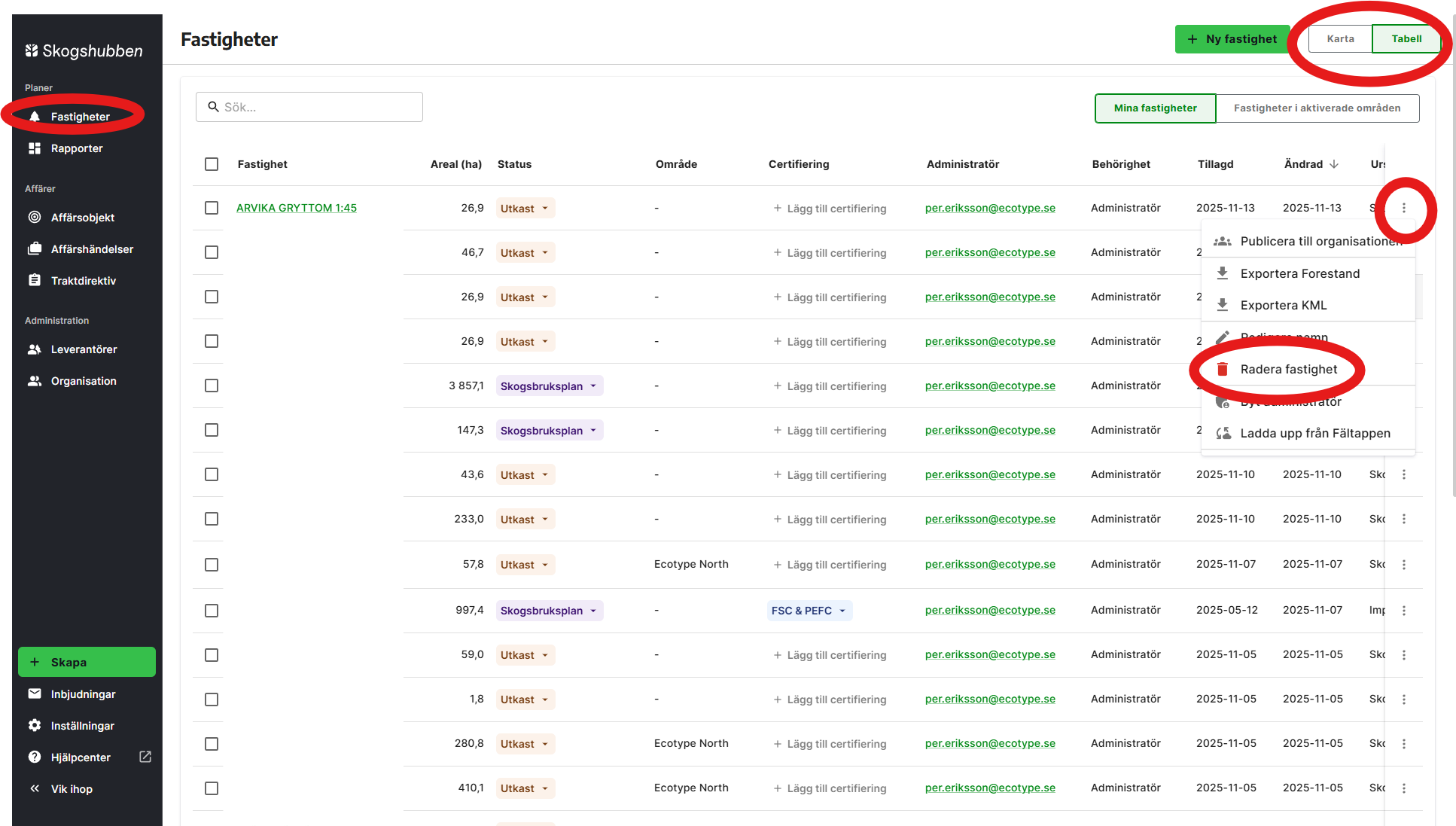Select checkbox for the 3 857,1 ha row
This screenshot has width=1456, height=826.
(212, 386)
